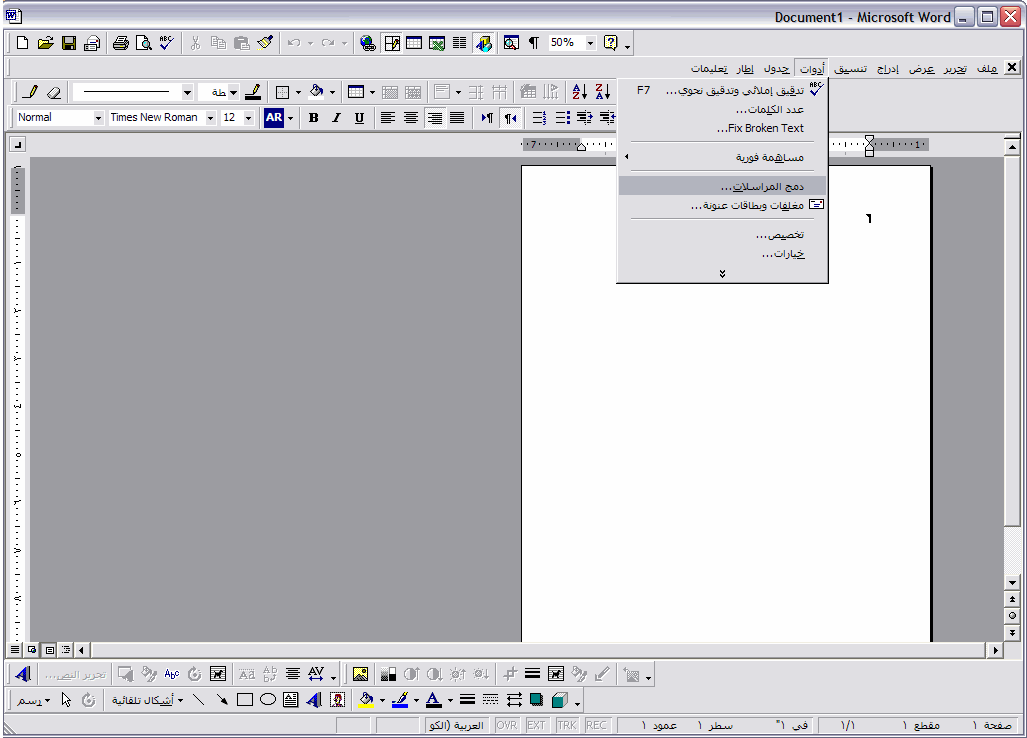Open the Normal style dropdown

pyautogui.click(x=98, y=118)
